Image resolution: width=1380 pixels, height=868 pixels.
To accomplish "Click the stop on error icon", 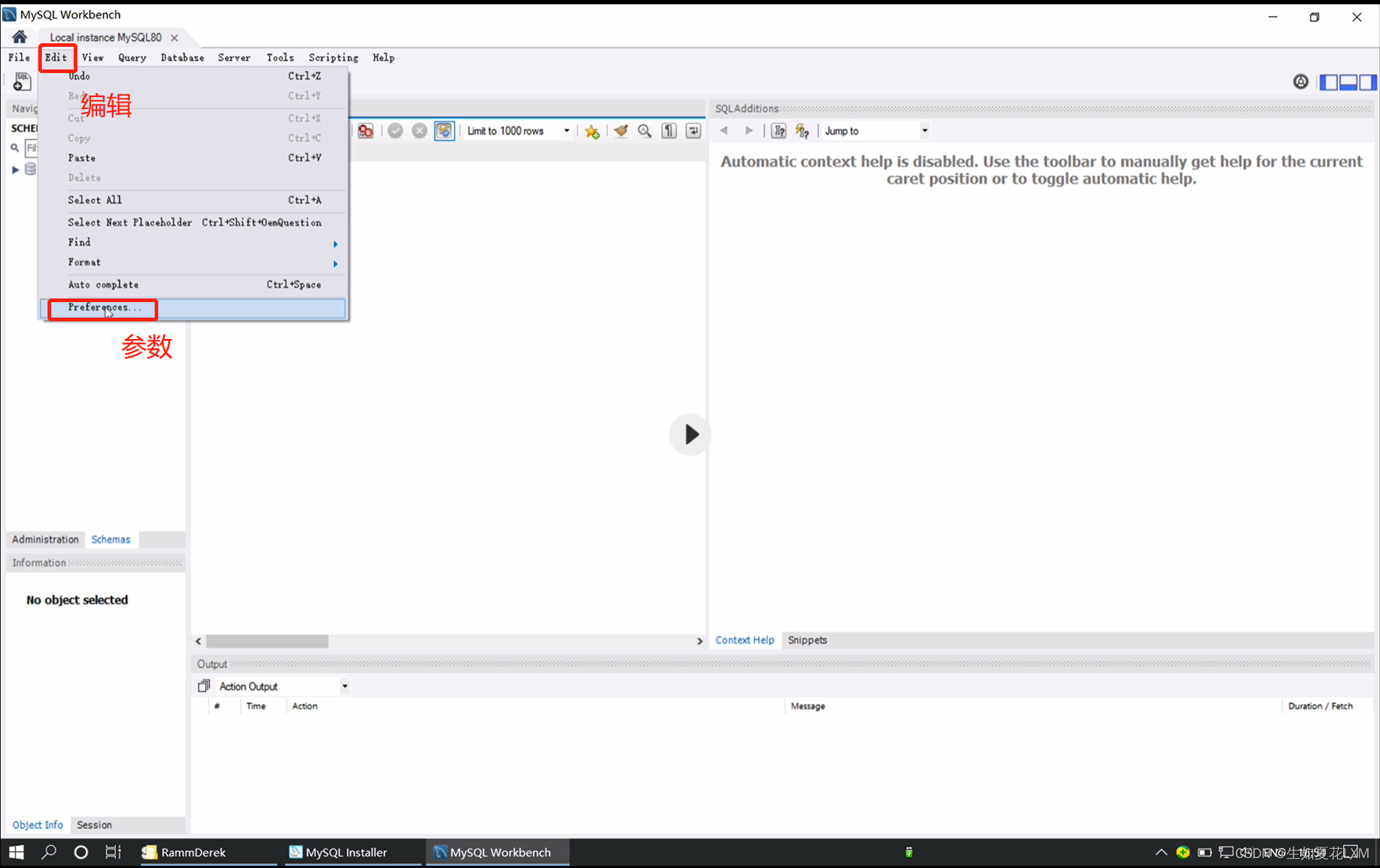I will click(365, 131).
